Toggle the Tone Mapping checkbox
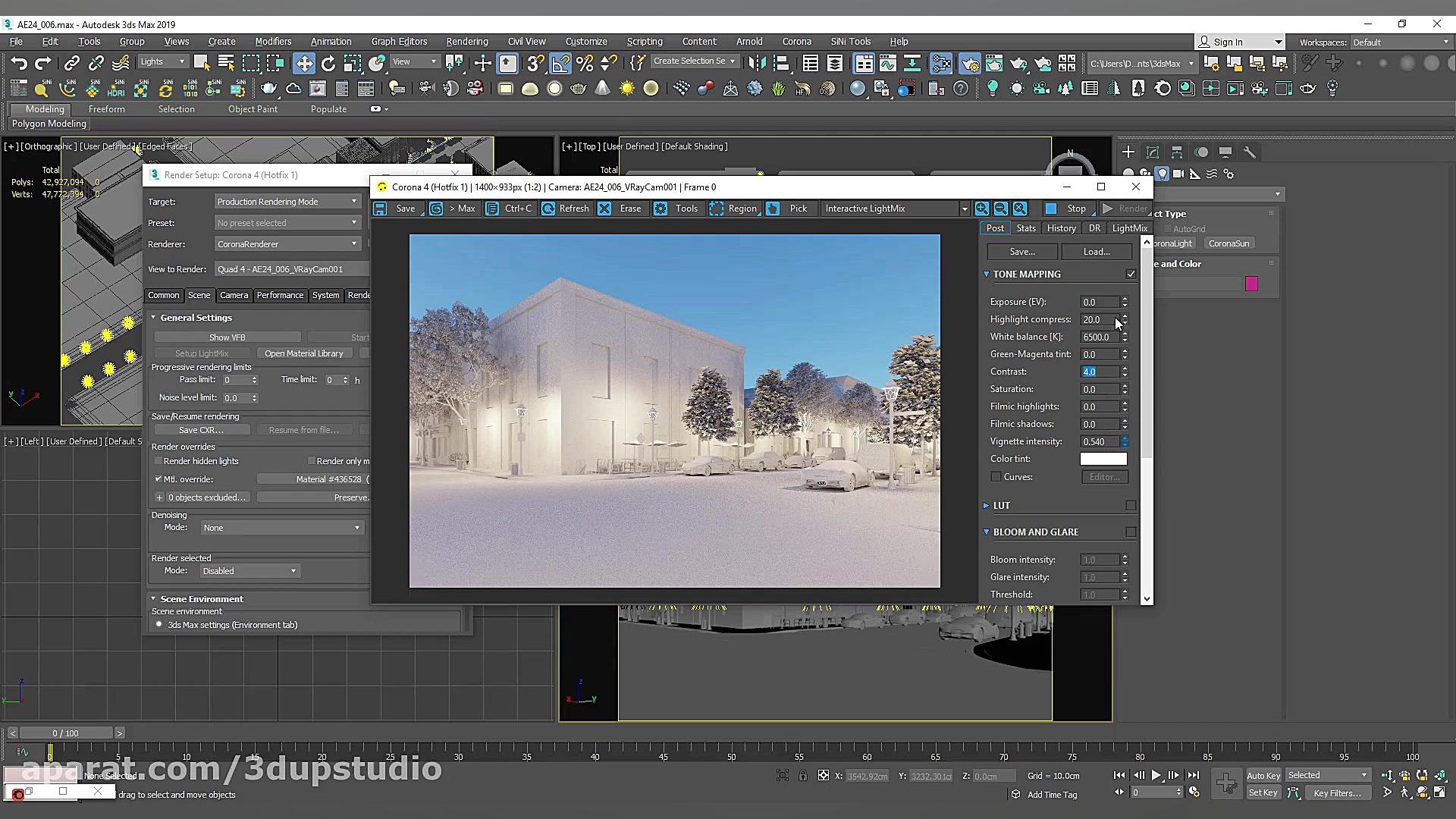The width and height of the screenshot is (1456, 819). (1131, 274)
